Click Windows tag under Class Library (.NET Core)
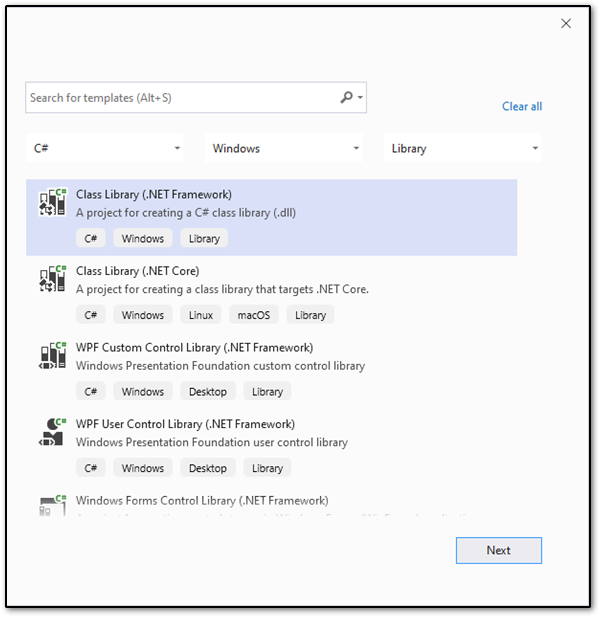Image resolution: width=600 pixels, height=617 pixels. tap(143, 315)
